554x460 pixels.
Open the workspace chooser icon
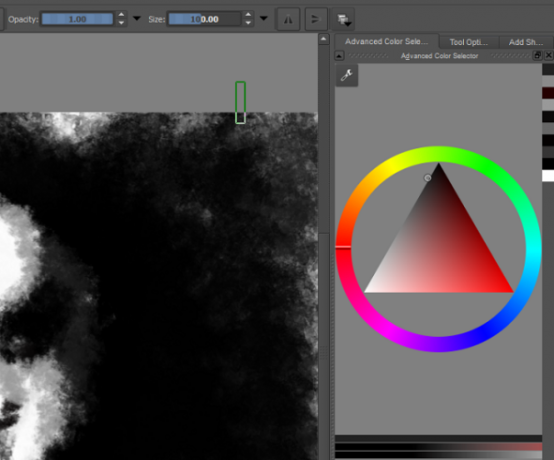tap(343, 19)
